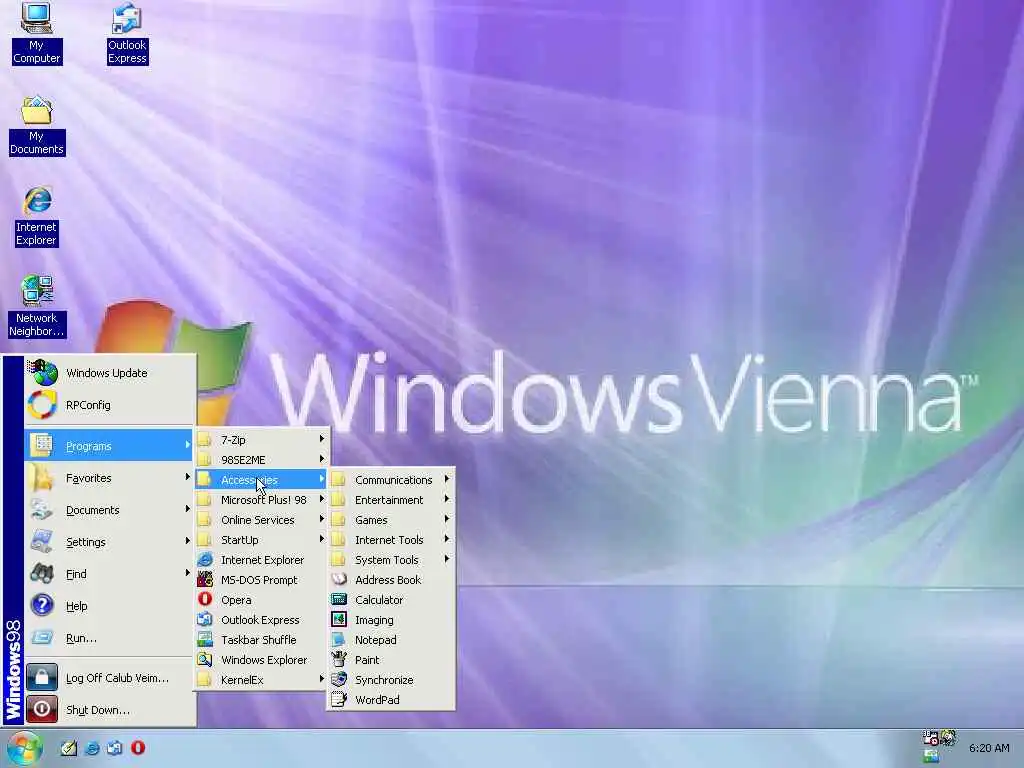
Task: Choose Internet Tools in Accessories submenu
Action: pos(391,539)
